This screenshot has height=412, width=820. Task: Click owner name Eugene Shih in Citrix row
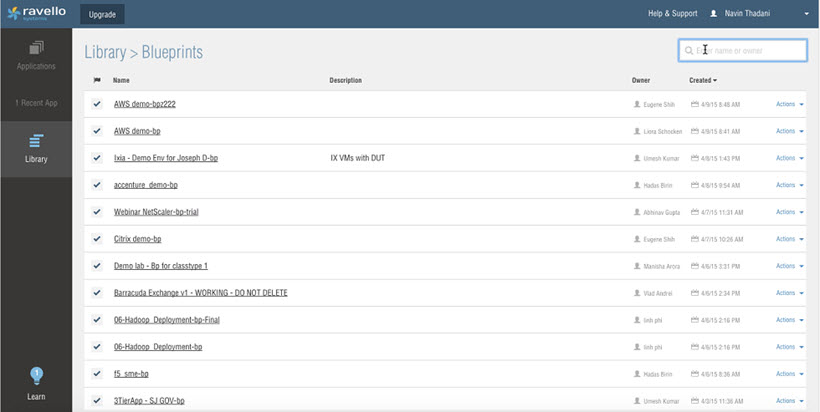tap(659, 239)
